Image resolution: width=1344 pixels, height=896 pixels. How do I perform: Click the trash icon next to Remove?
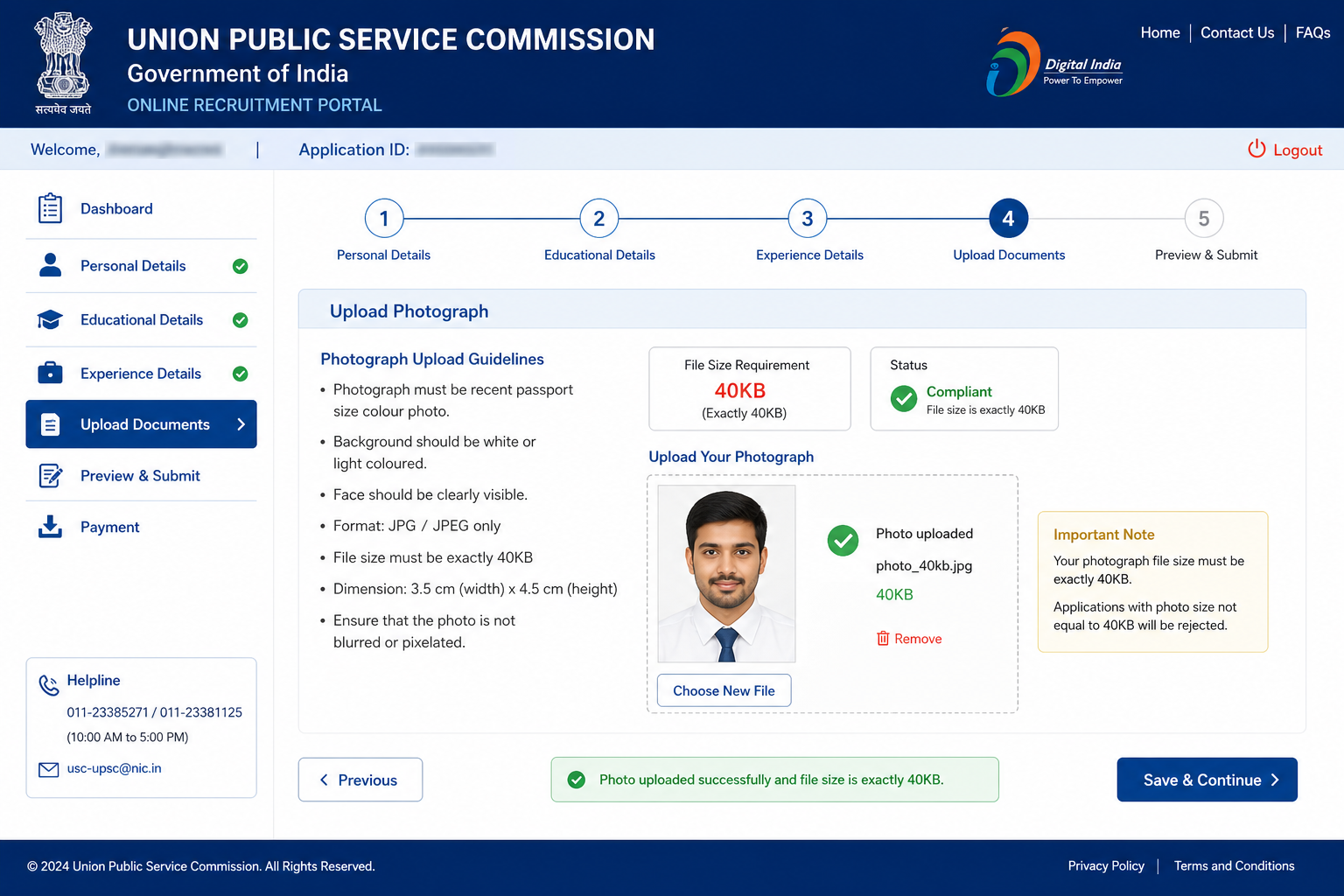point(883,639)
